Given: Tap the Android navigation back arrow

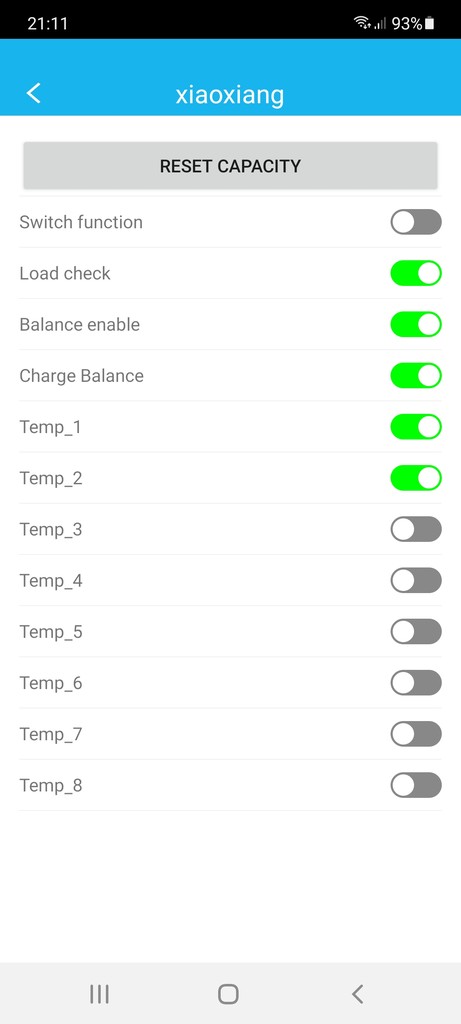Looking at the screenshot, I should pyautogui.click(x=357, y=994).
